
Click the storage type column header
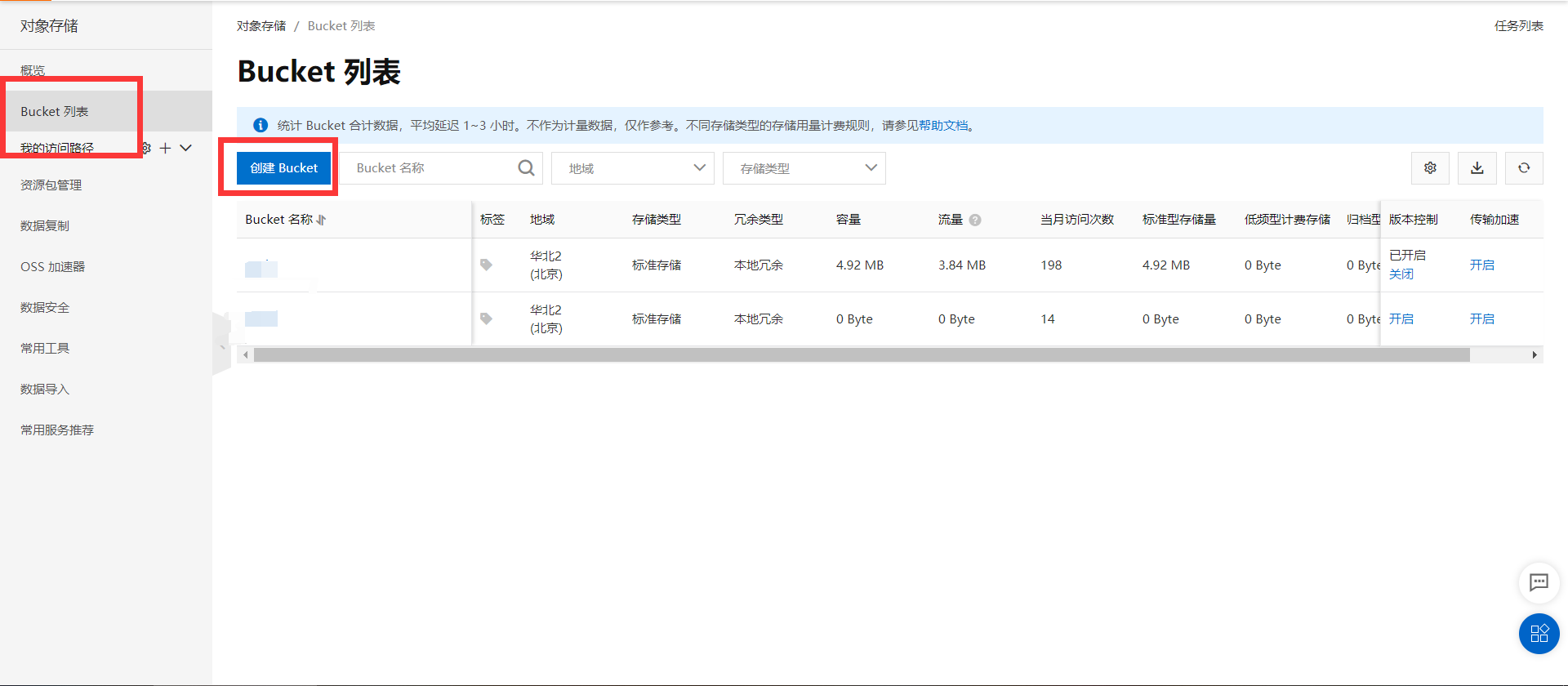(x=657, y=220)
